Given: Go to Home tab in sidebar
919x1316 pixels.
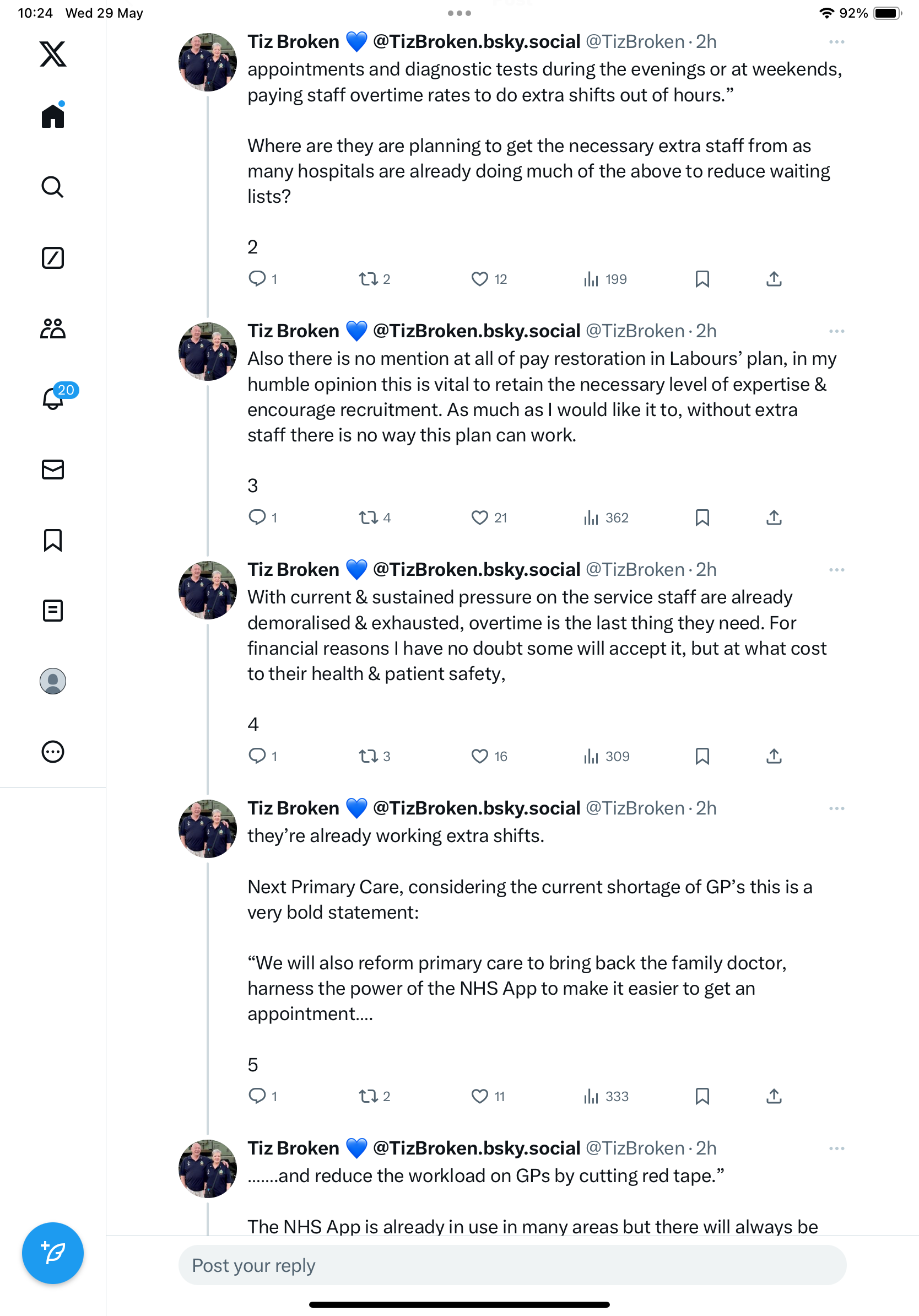Looking at the screenshot, I should point(53,115).
